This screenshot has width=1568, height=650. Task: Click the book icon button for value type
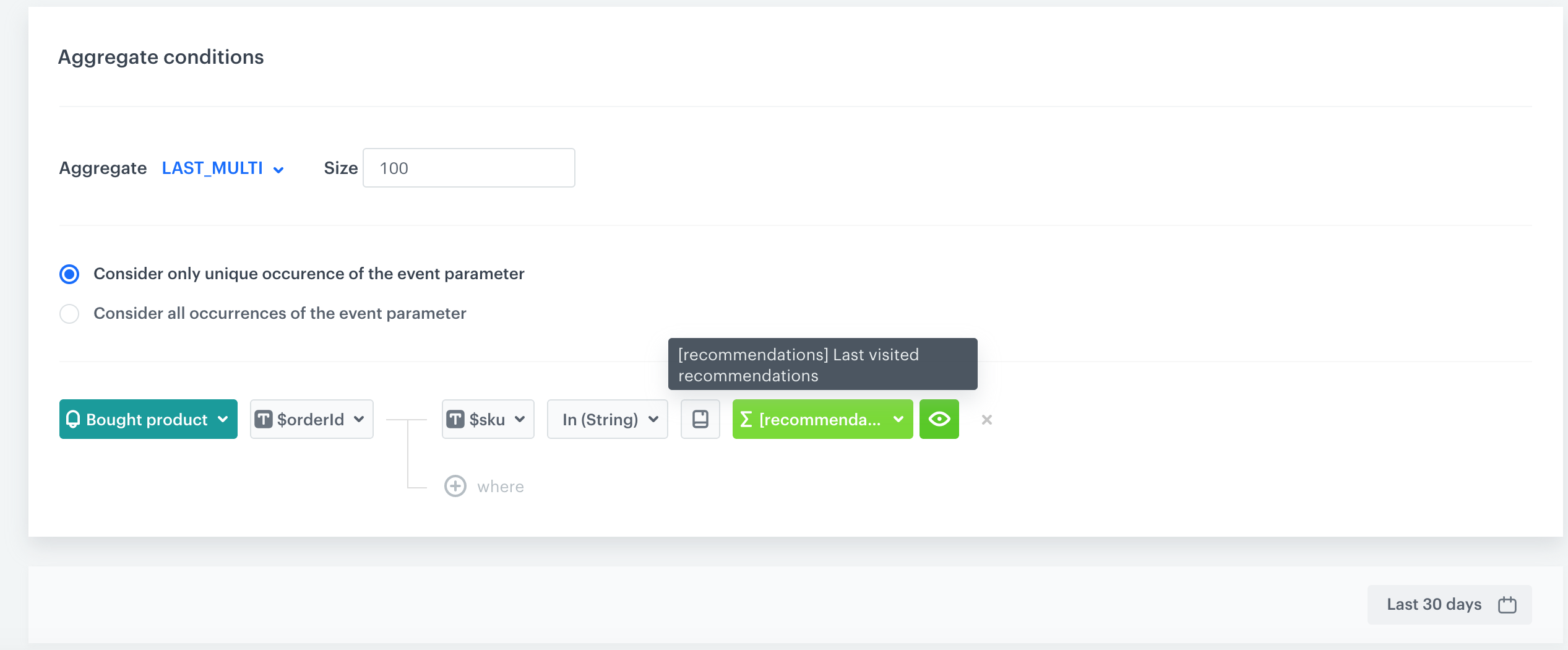(x=700, y=419)
